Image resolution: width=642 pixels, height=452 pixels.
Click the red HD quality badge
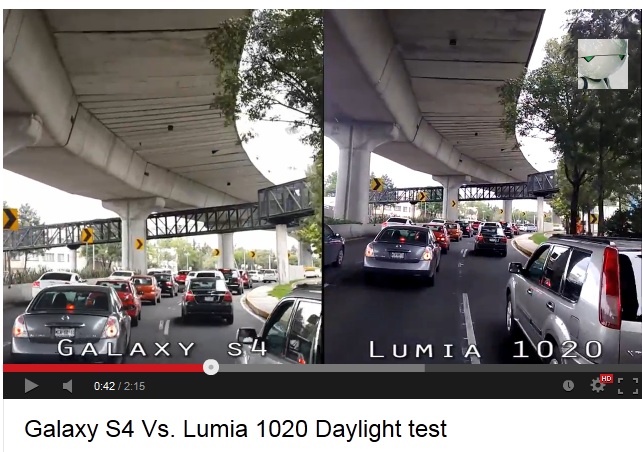[x=606, y=379]
